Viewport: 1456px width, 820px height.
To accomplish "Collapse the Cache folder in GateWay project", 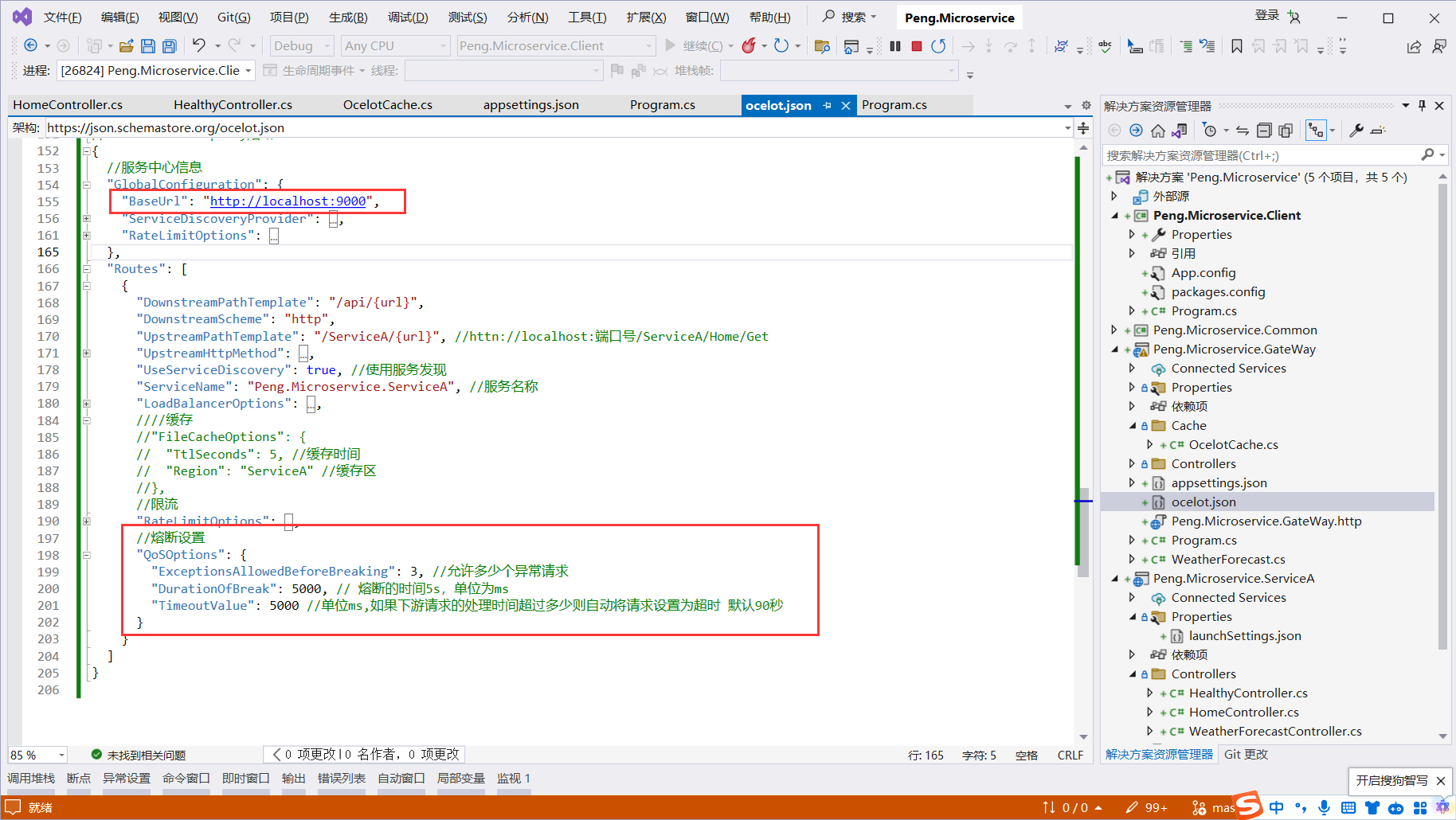I will click(1133, 426).
